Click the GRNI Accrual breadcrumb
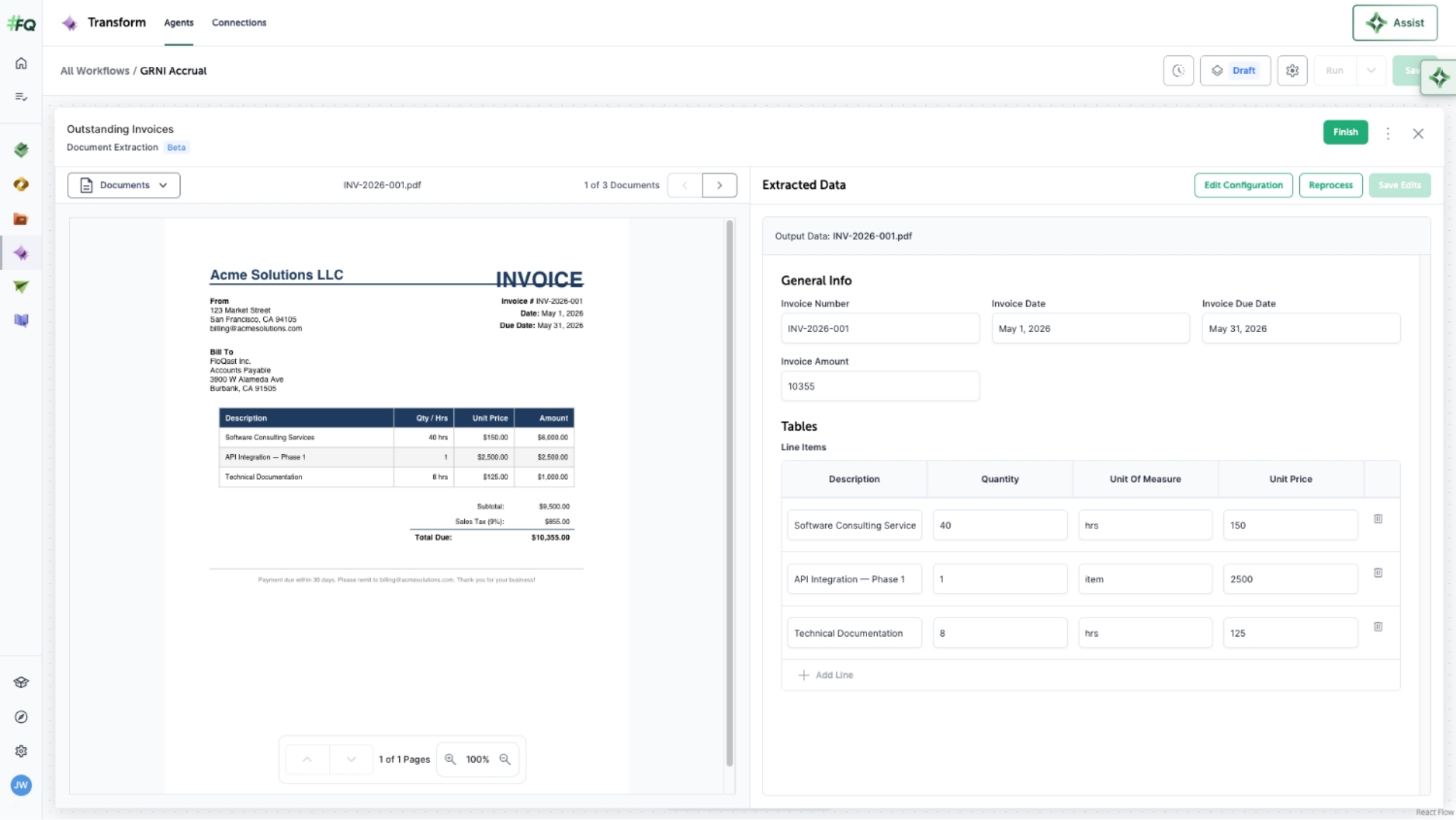This screenshot has height=820, width=1456. 173,70
